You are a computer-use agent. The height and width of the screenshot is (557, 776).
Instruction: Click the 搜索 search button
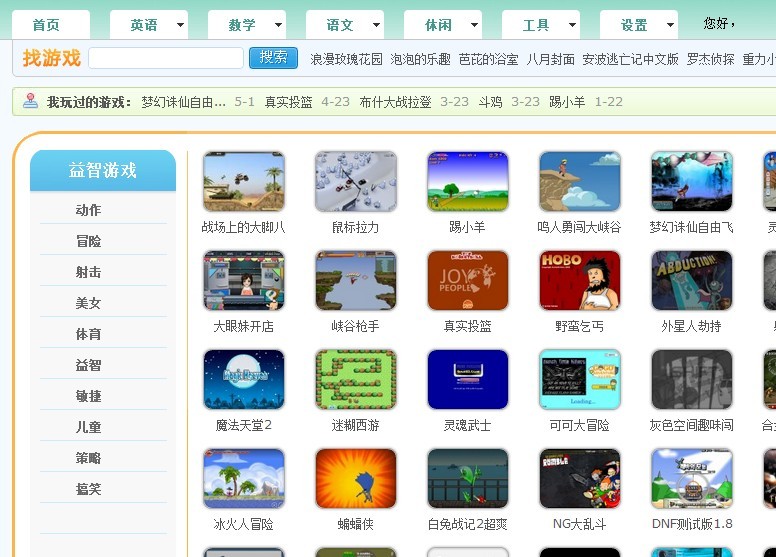coord(273,58)
